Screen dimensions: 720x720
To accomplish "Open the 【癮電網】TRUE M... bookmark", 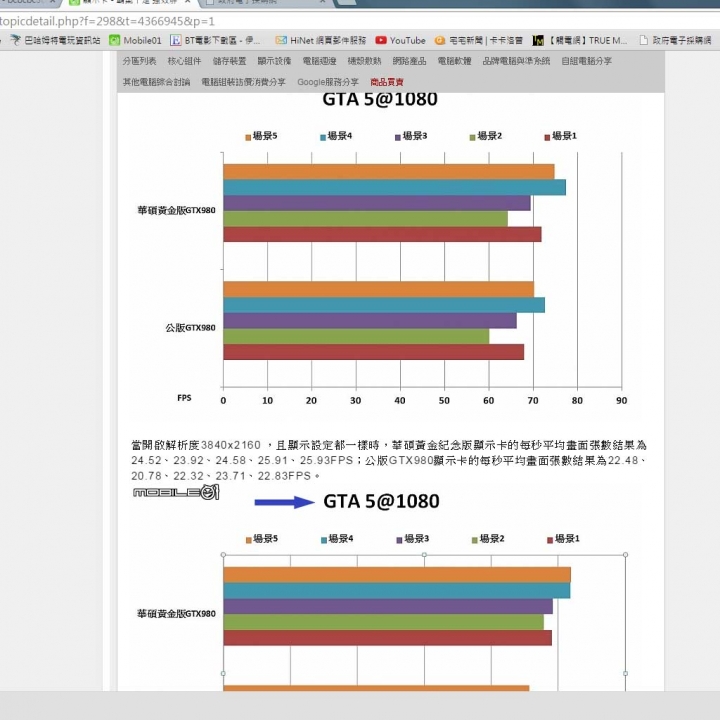I will (579, 40).
